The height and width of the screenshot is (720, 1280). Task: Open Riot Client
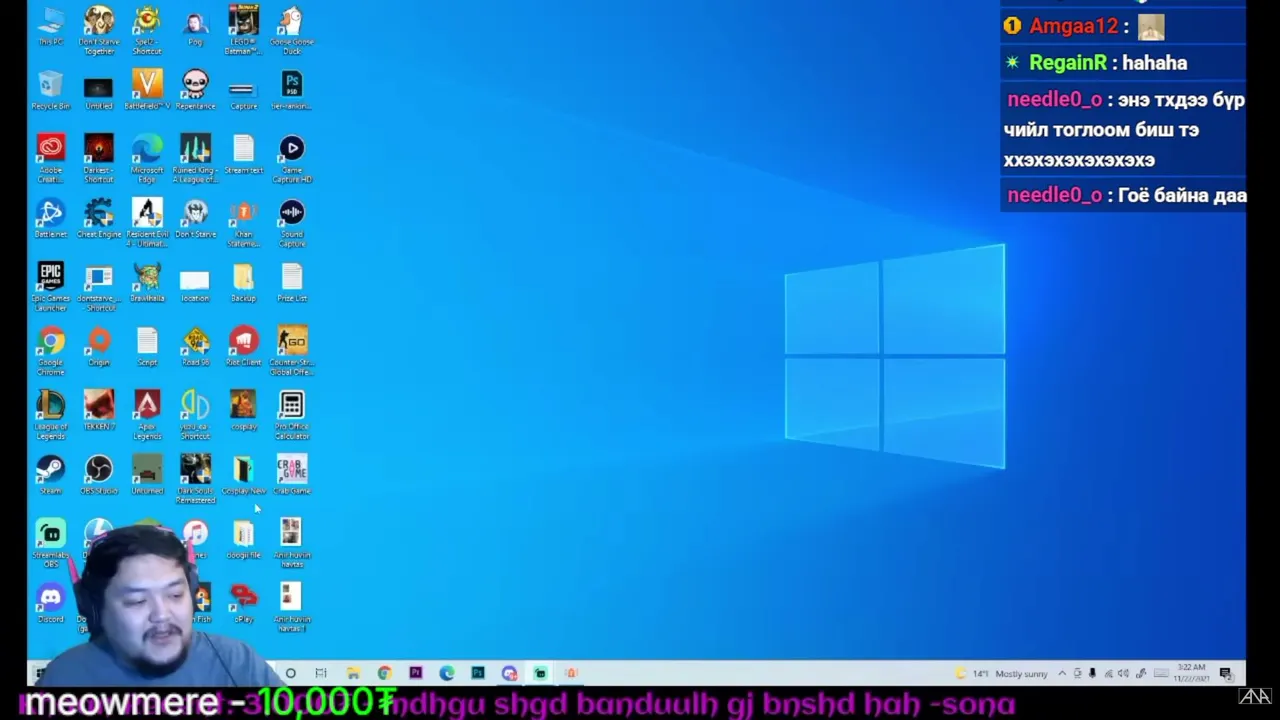tap(243, 346)
